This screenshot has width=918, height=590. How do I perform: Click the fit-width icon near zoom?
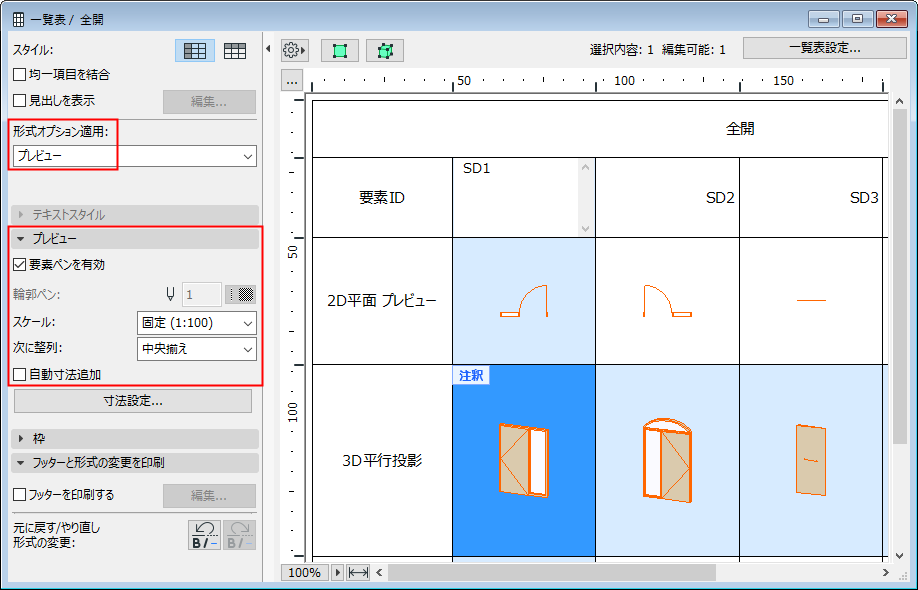click(x=358, y=572)
